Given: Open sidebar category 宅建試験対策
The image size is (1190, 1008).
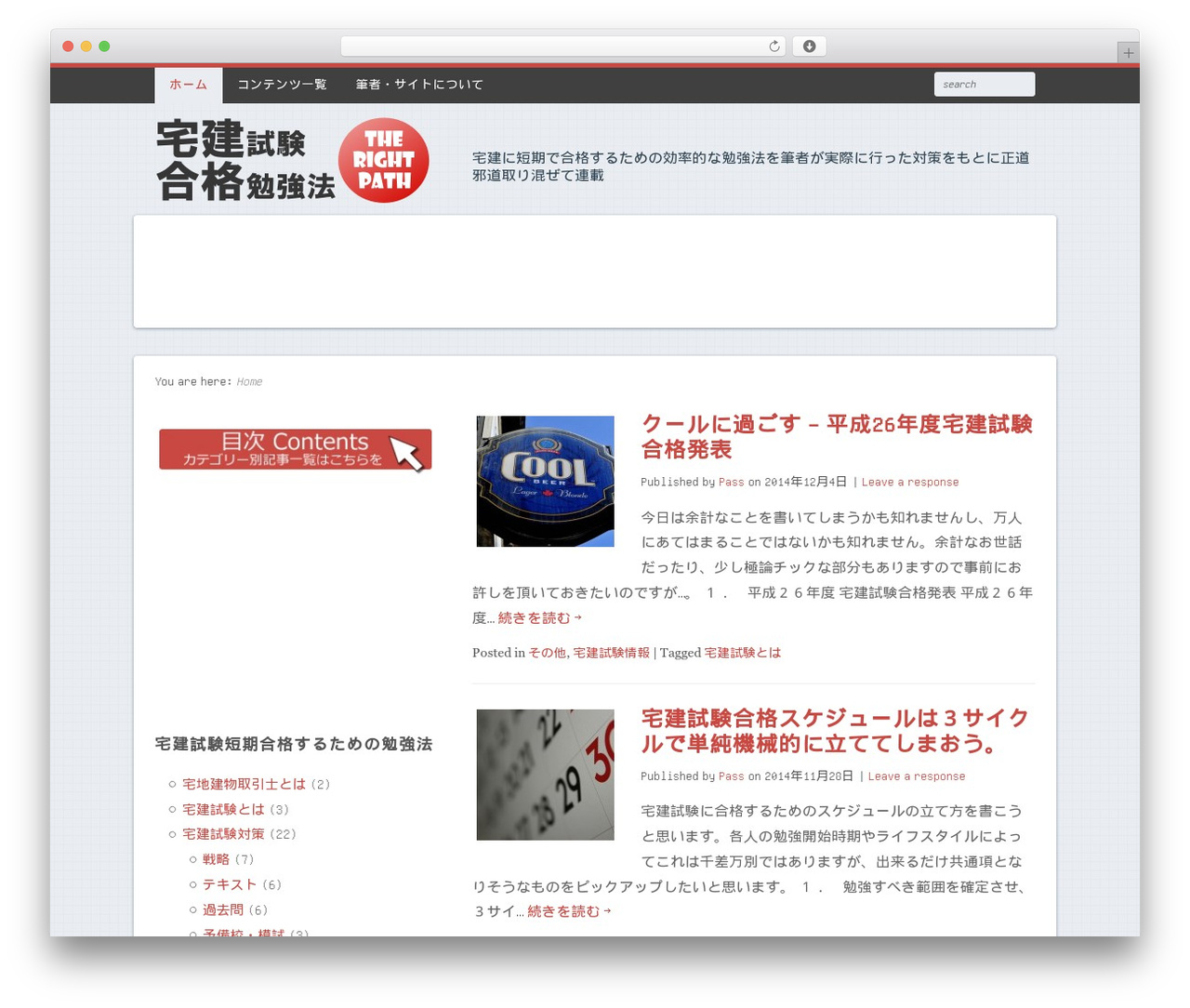Looking at the screenshot, I should [223, 835].
